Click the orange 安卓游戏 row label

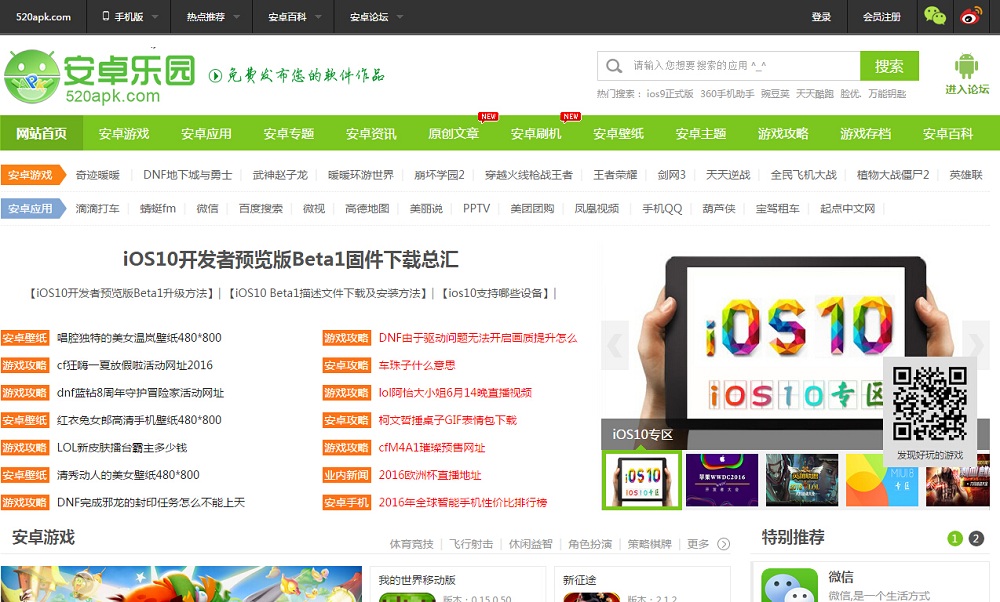(x=31, y=175)
